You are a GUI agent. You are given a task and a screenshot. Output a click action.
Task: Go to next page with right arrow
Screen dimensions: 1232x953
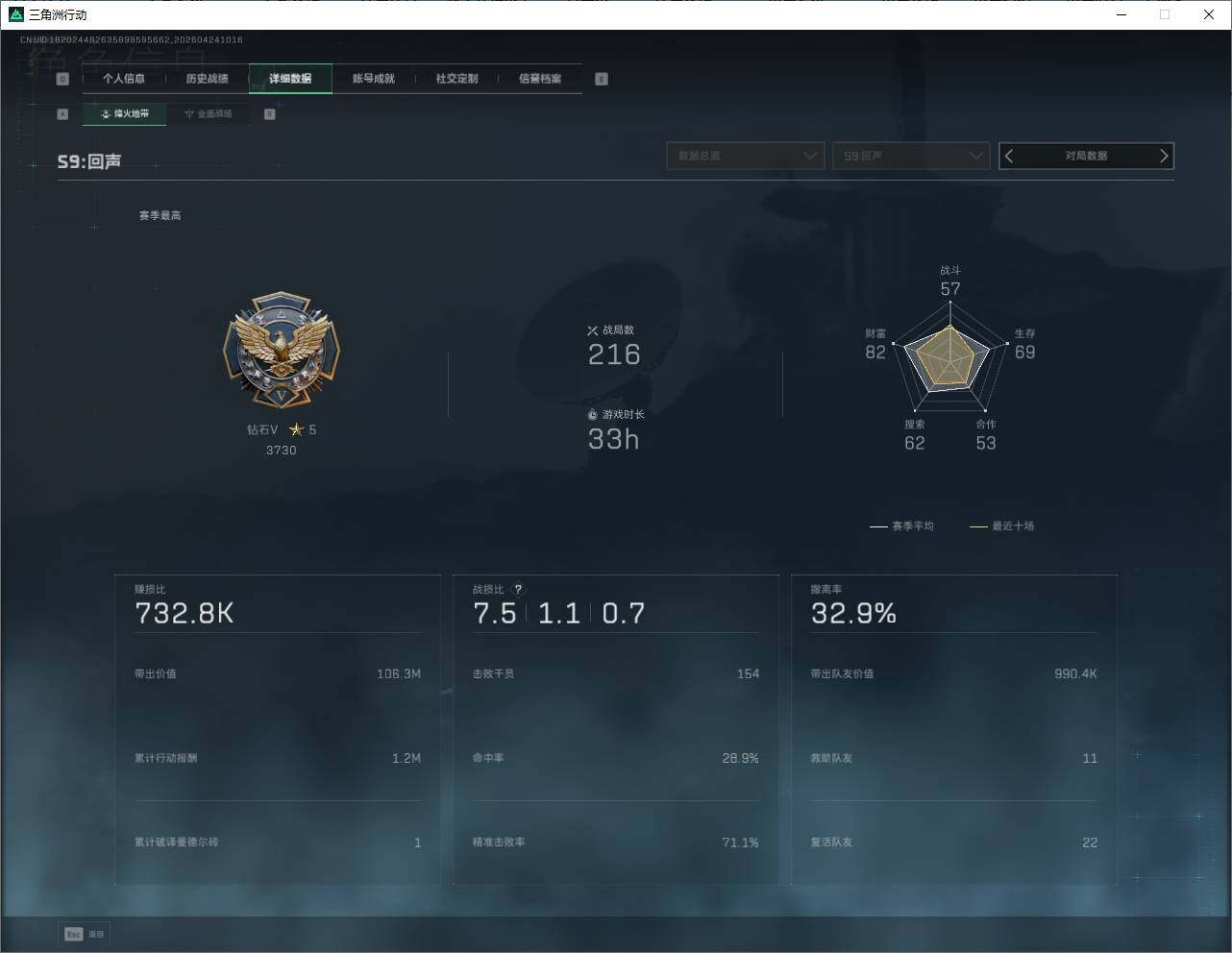(x=1164, y=156)
